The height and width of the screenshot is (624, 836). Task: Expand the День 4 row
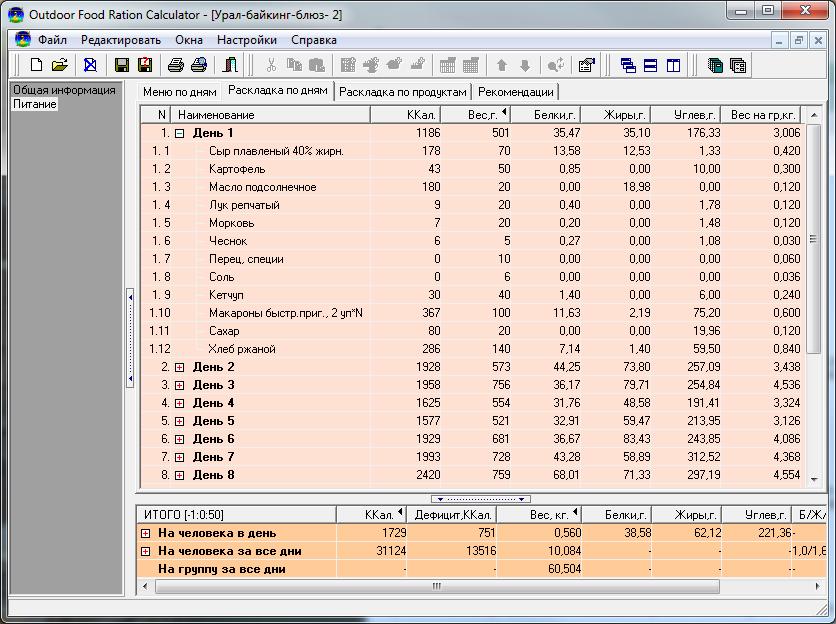(x=180, y=404)
